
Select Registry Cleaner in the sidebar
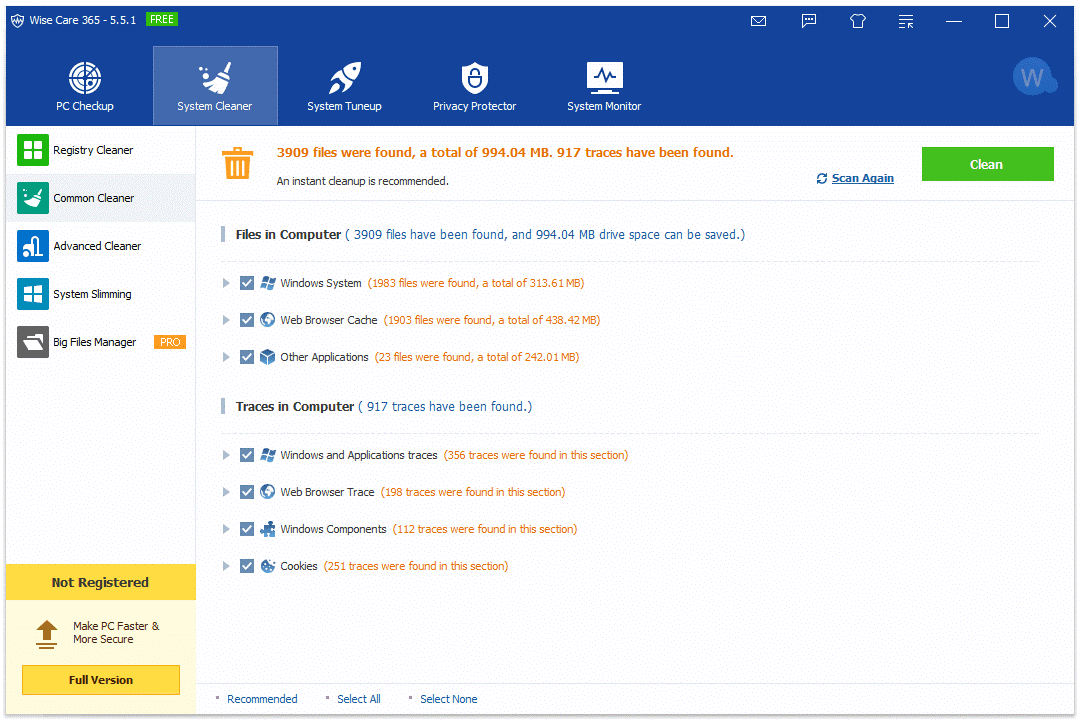point(93,150)
